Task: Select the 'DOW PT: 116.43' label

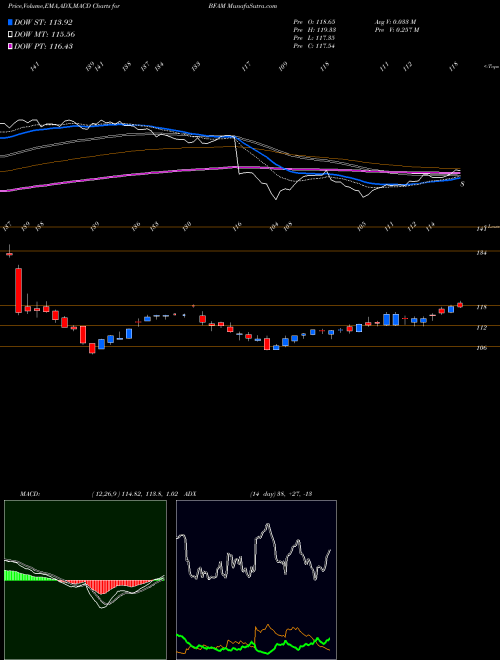Action: coord(43,46)
